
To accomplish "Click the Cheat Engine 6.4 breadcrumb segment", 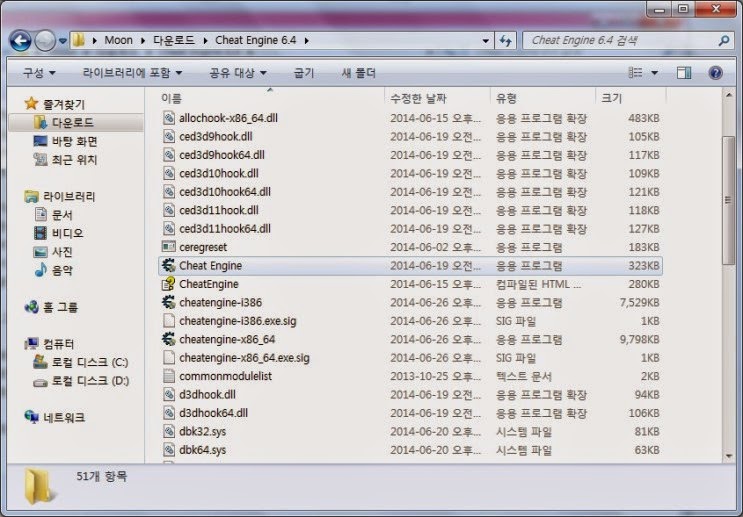I will tap(255, 40).
